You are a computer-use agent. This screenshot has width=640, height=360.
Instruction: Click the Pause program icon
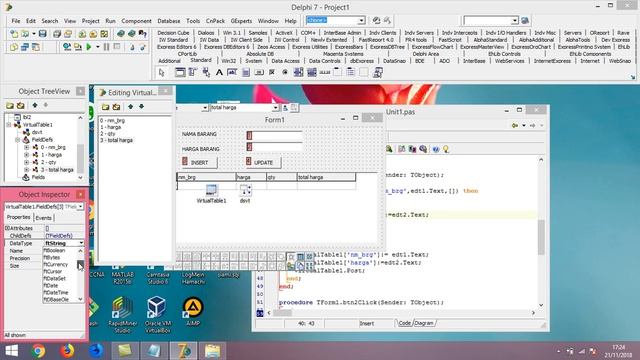point(107,47)
